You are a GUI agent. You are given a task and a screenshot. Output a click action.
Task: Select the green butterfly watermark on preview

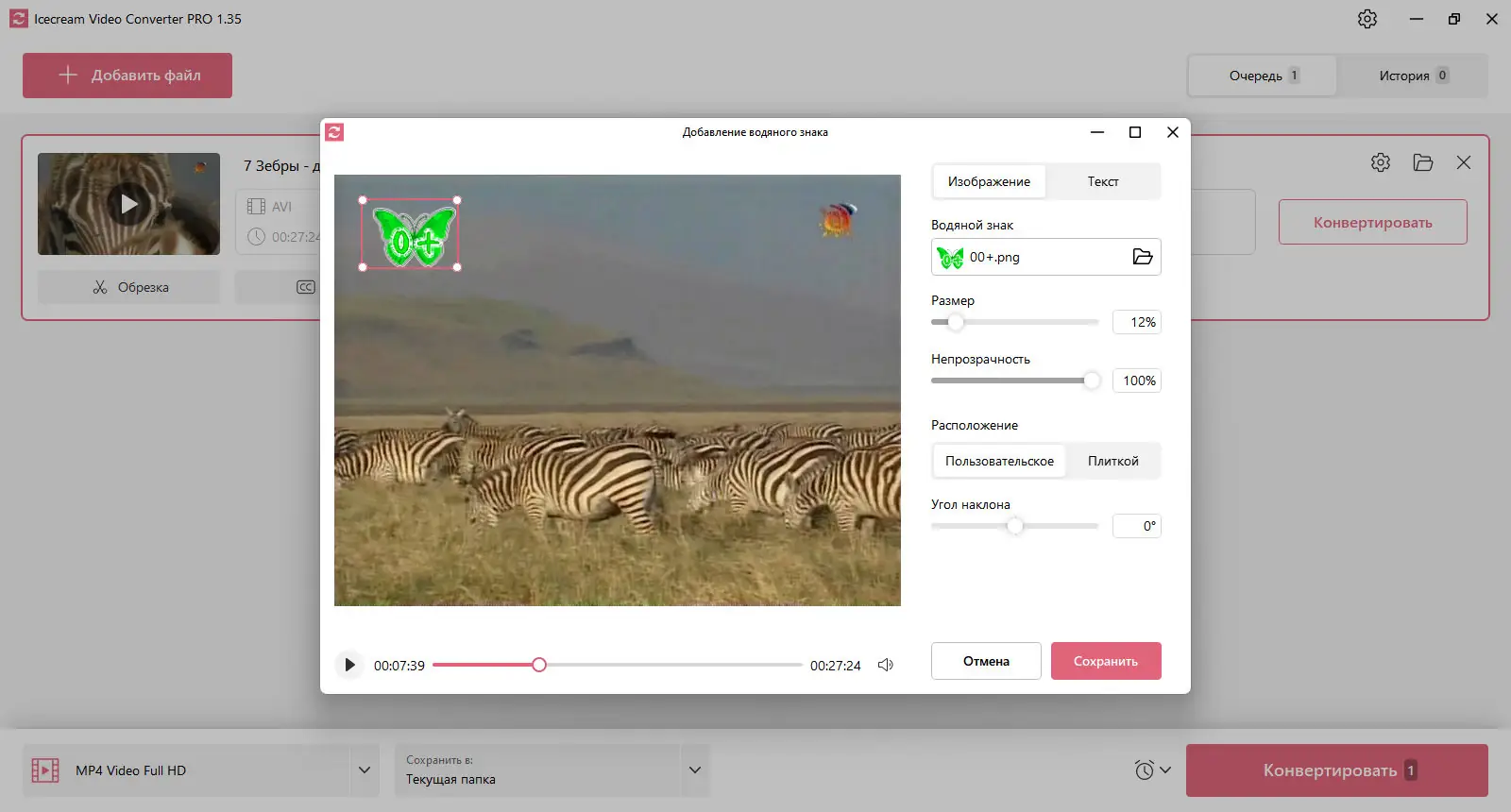(x=410, y=234)
